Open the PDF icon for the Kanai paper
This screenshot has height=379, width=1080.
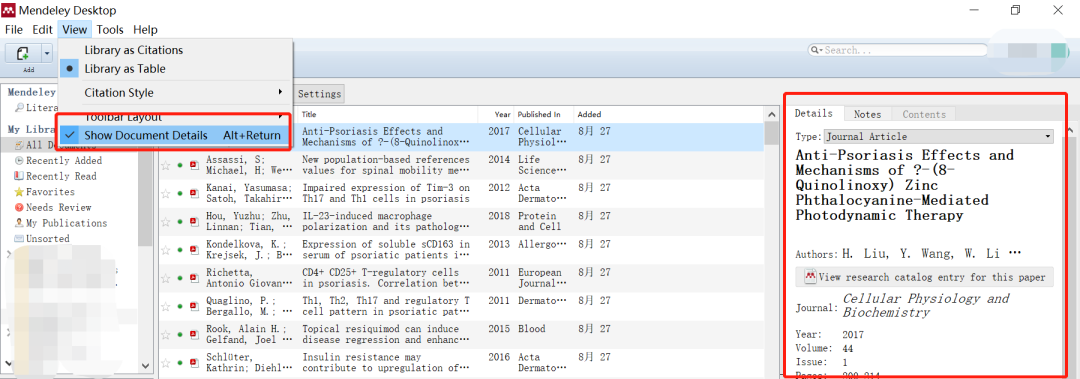point(194,193)
